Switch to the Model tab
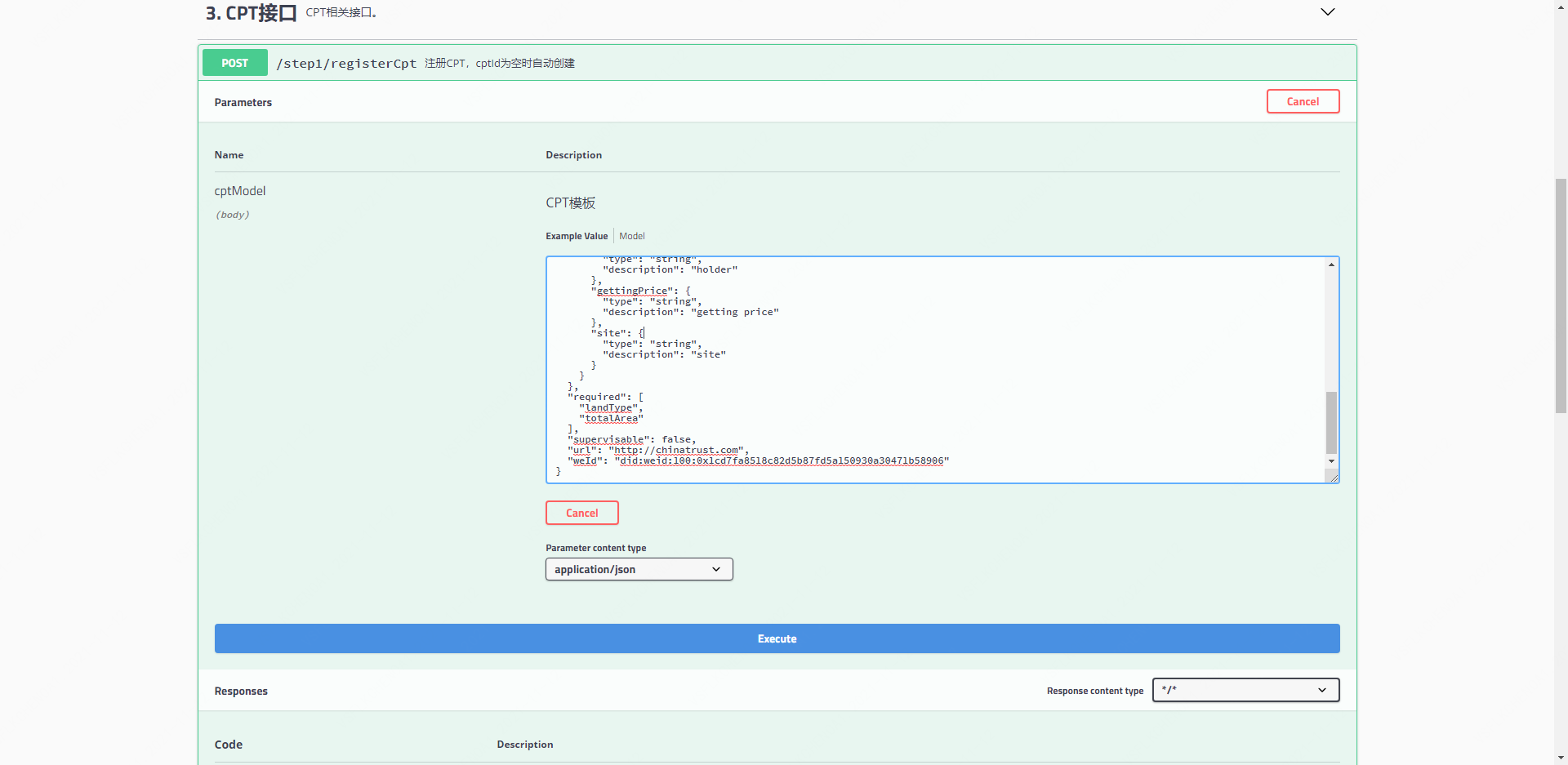This screenshot has height=765, width=1568. 632,236
